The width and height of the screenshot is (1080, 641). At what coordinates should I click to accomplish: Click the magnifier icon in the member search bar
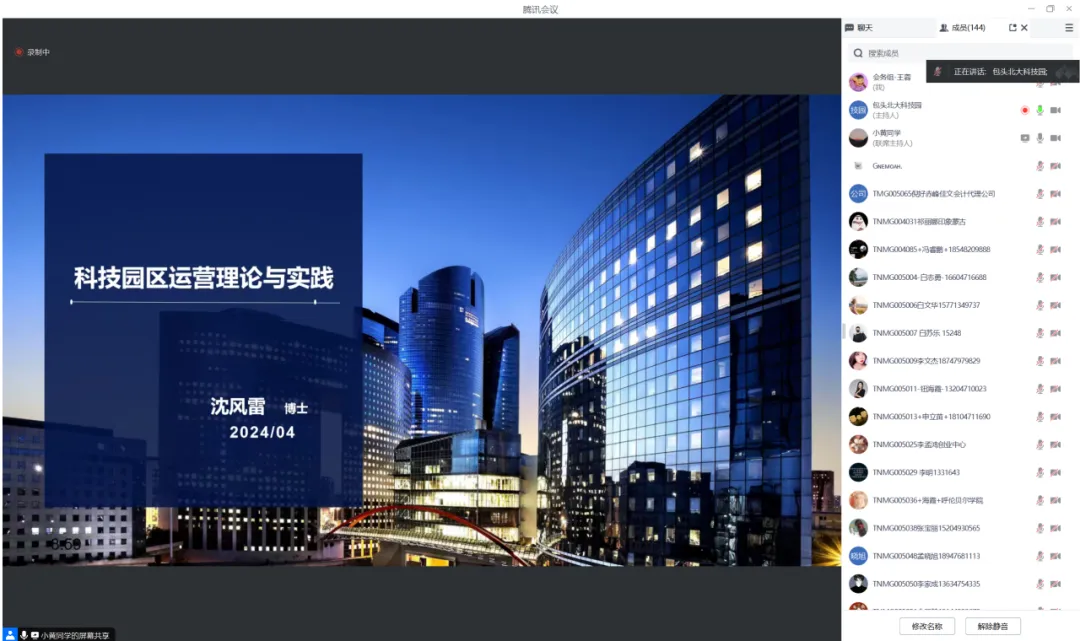click(858, 52)
